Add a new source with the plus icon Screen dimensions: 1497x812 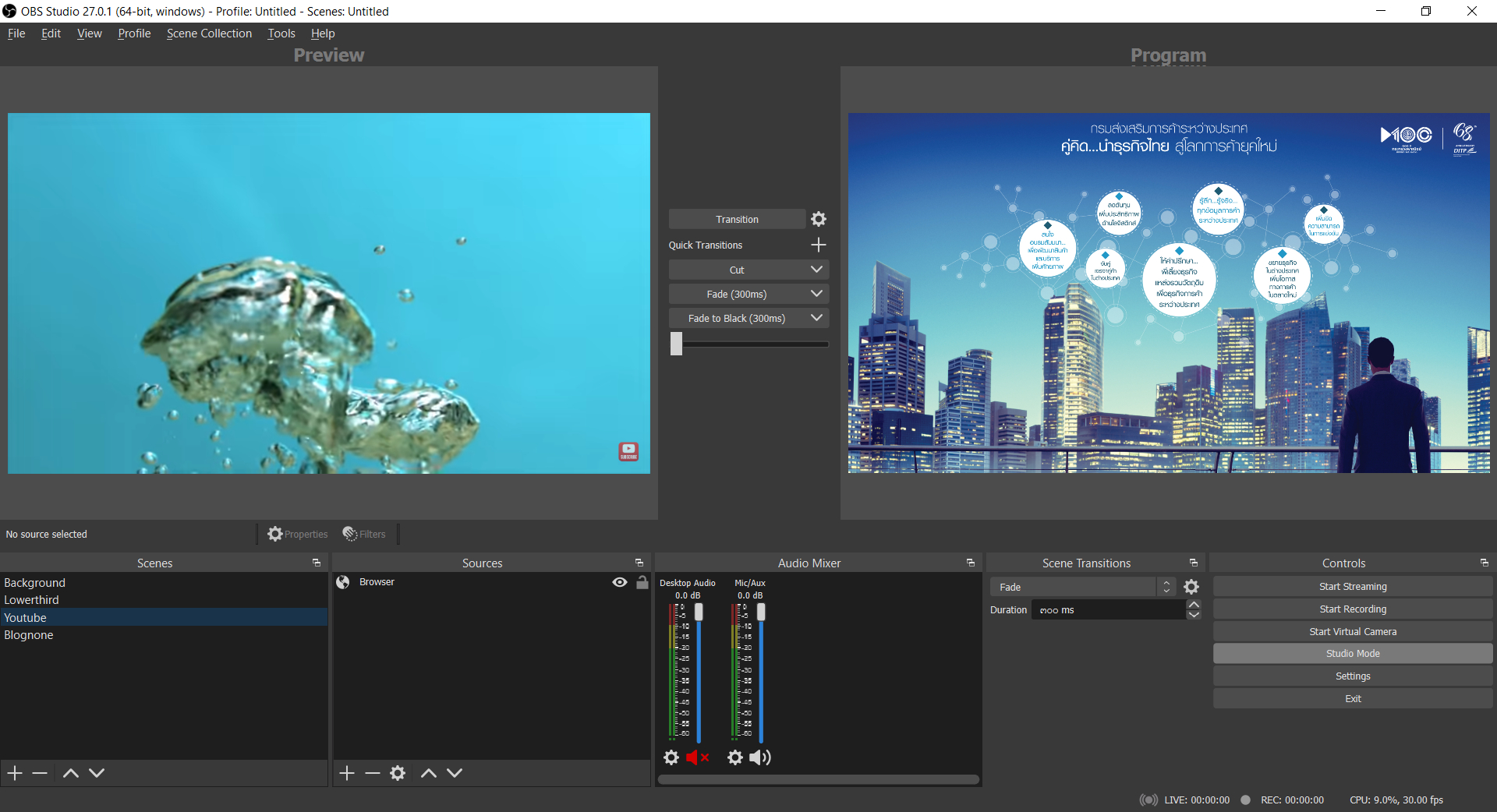pyautogui.click(x=347, y=772)
